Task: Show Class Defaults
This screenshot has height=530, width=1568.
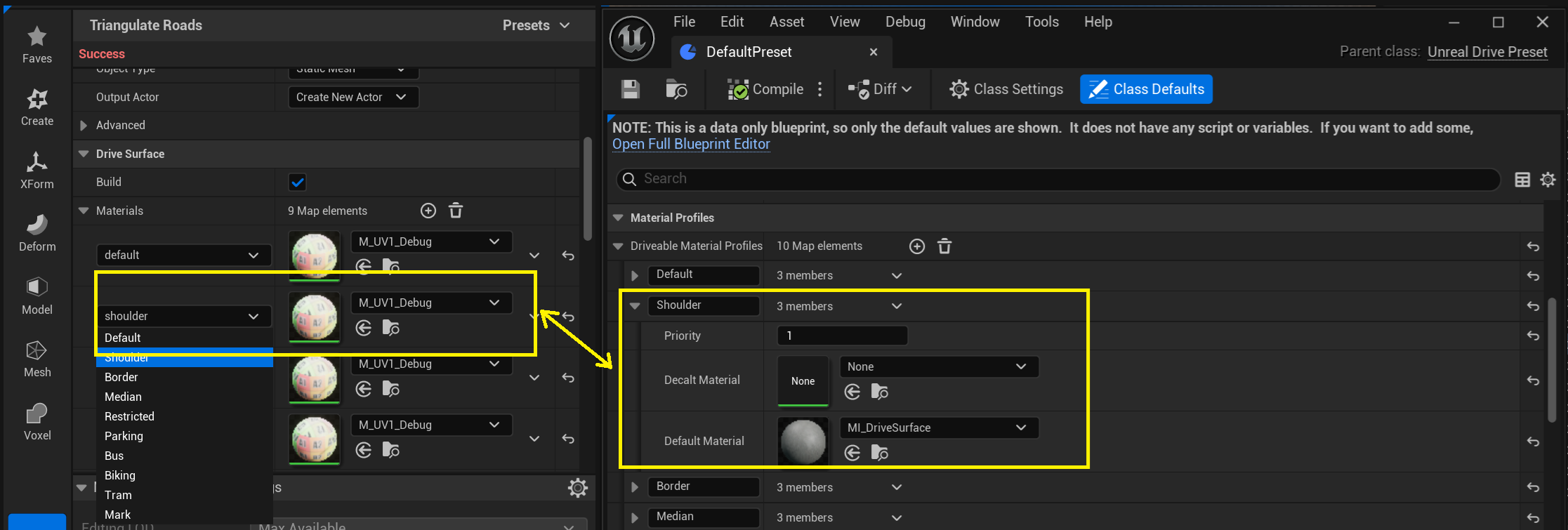Action: pyautogui.click(x=1146, y=89)
